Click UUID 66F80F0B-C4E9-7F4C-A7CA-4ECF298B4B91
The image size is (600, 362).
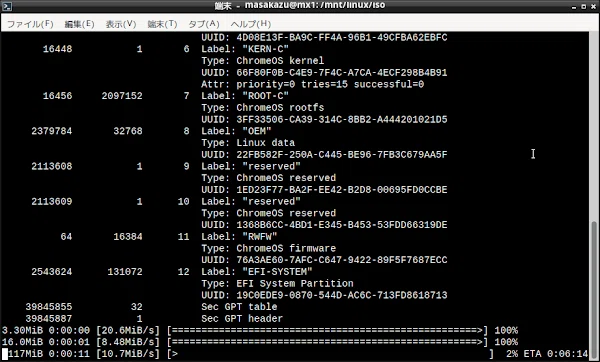point(342,72)
